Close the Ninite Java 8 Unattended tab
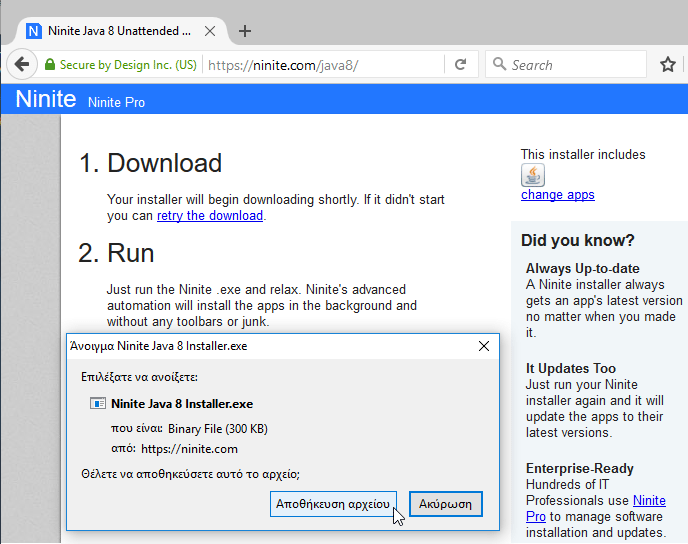 210,31
